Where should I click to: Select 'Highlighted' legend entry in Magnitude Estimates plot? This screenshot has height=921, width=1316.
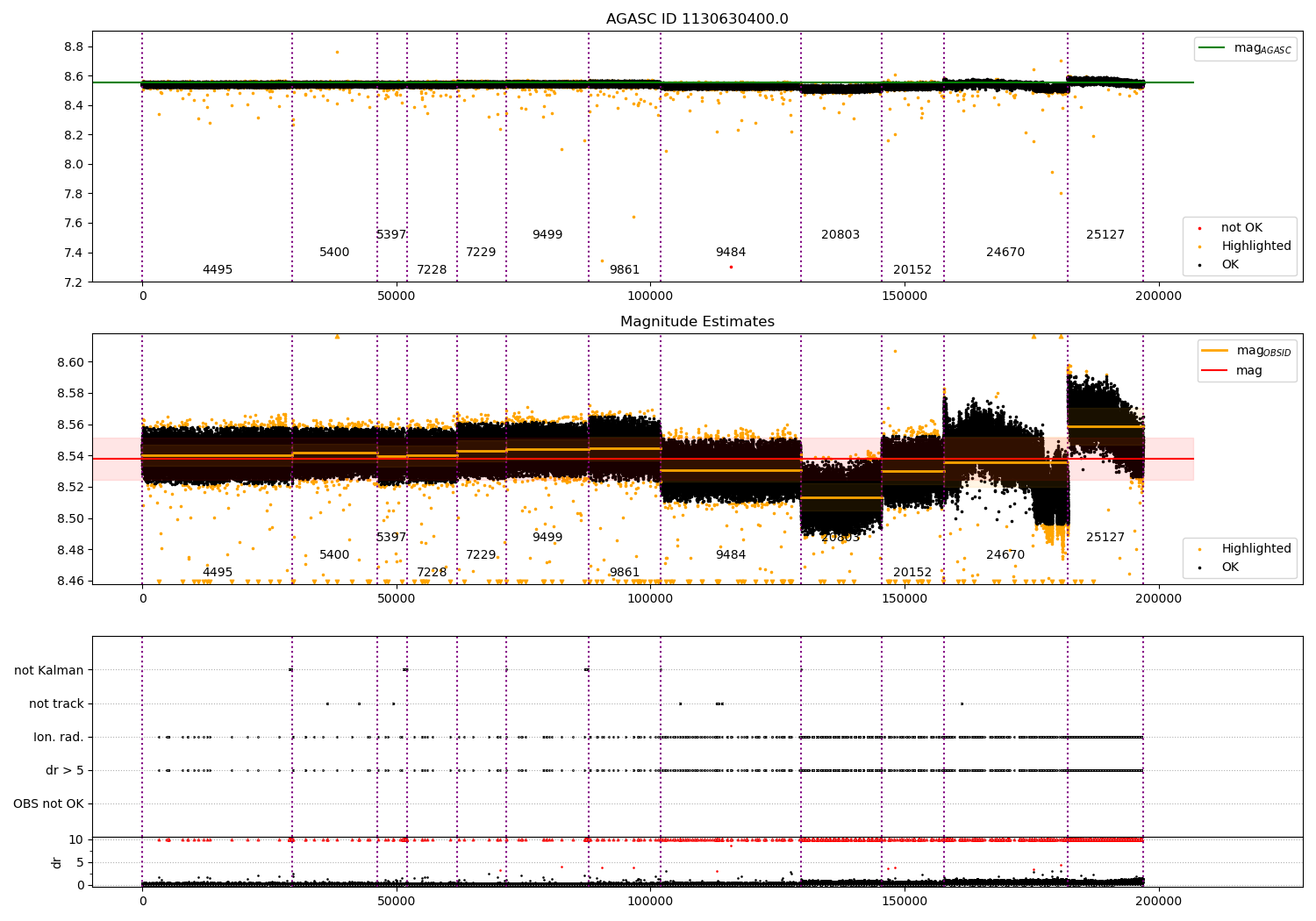1256,549
